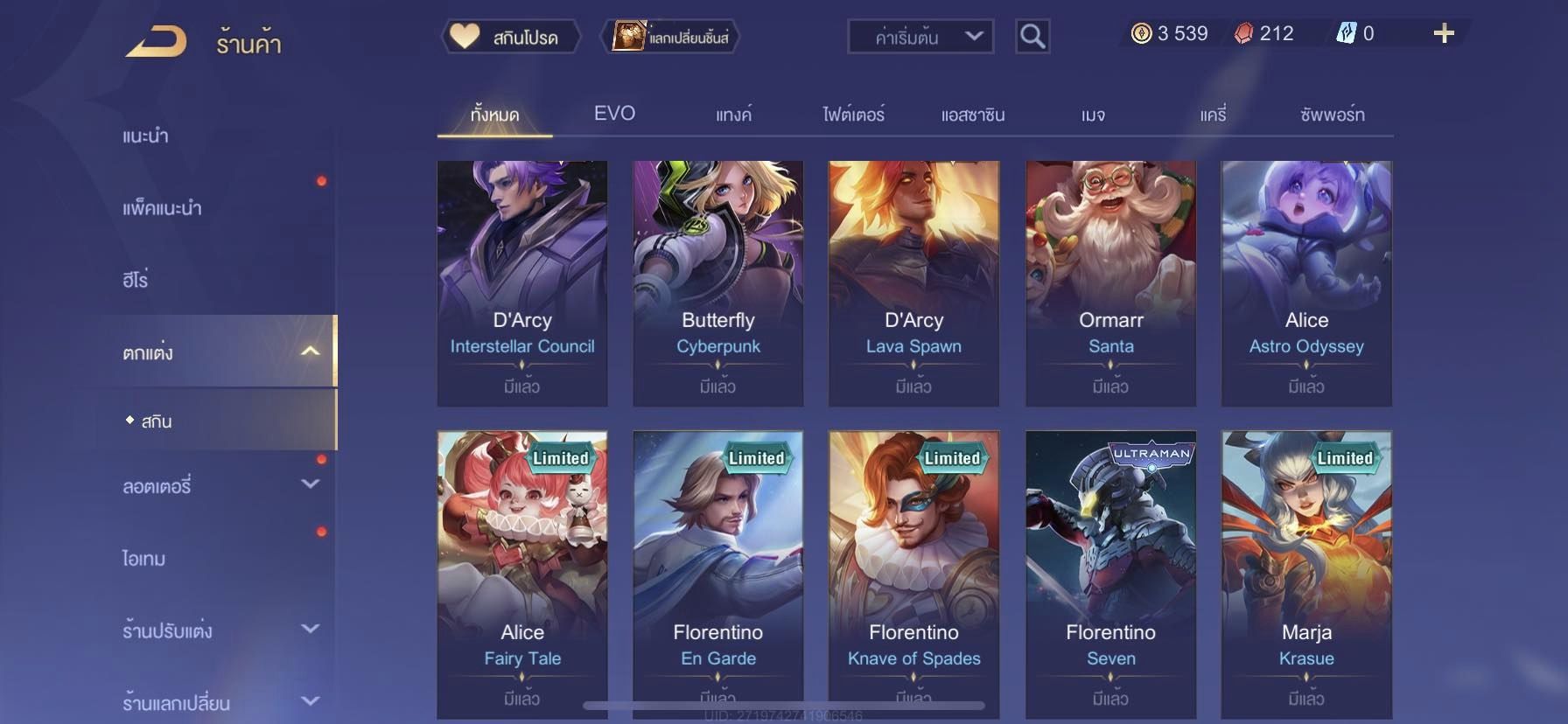Open the แพ็คแนะนำ sidebar menu
Screen dimensions: 1568x724
[x=162, y=208]
